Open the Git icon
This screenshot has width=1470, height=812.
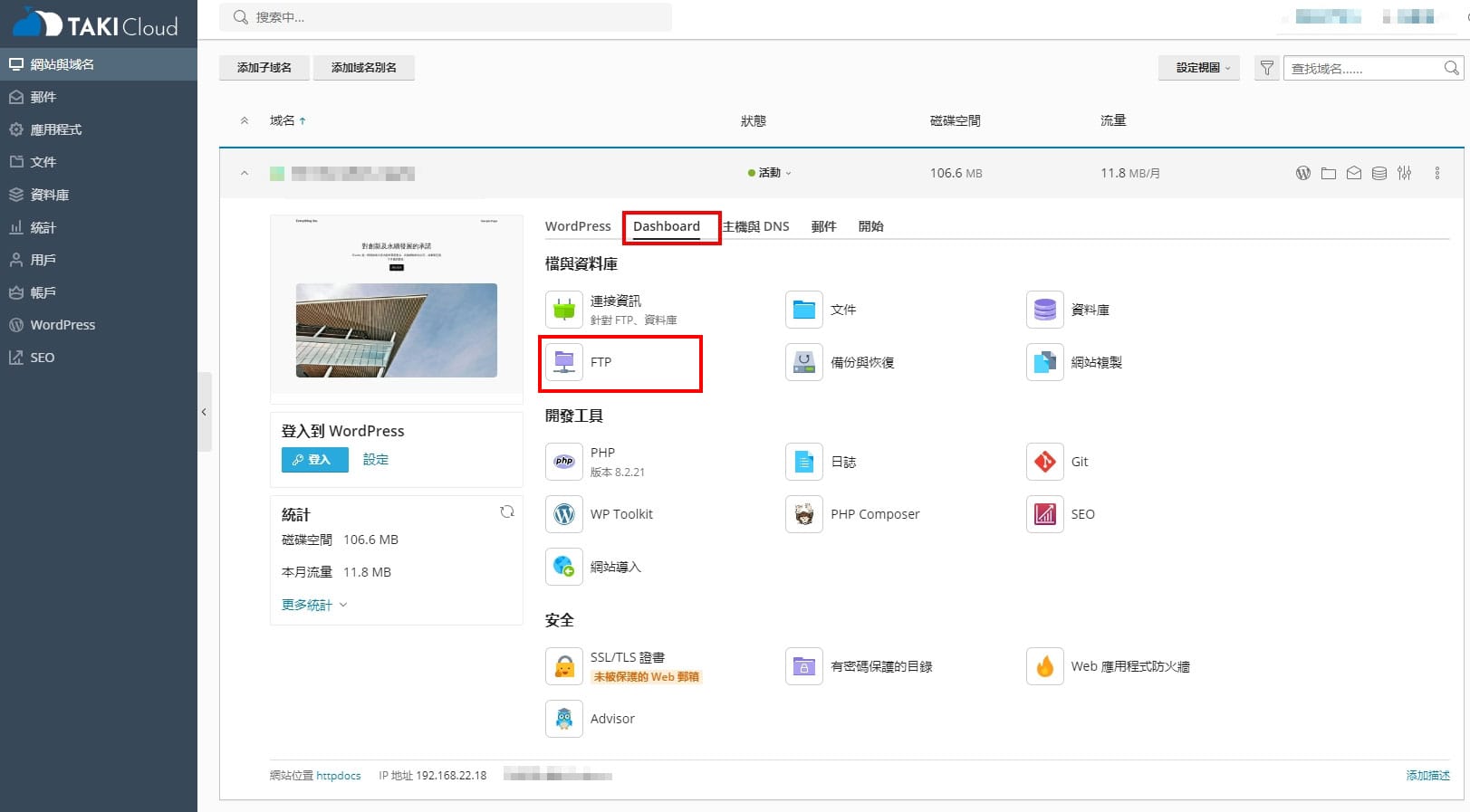(1045, 462)
